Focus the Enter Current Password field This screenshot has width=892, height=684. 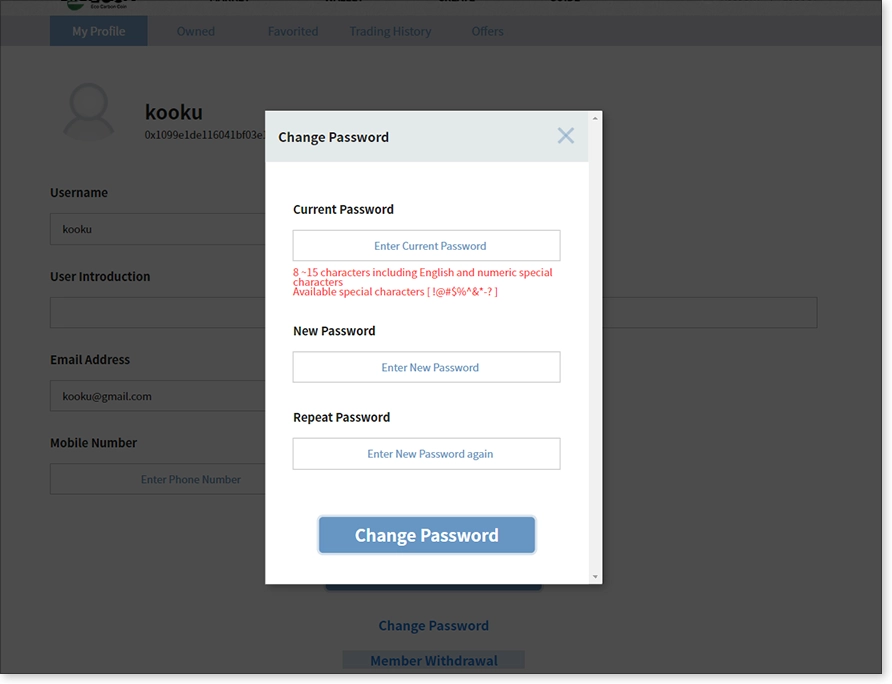click(427, 246)
